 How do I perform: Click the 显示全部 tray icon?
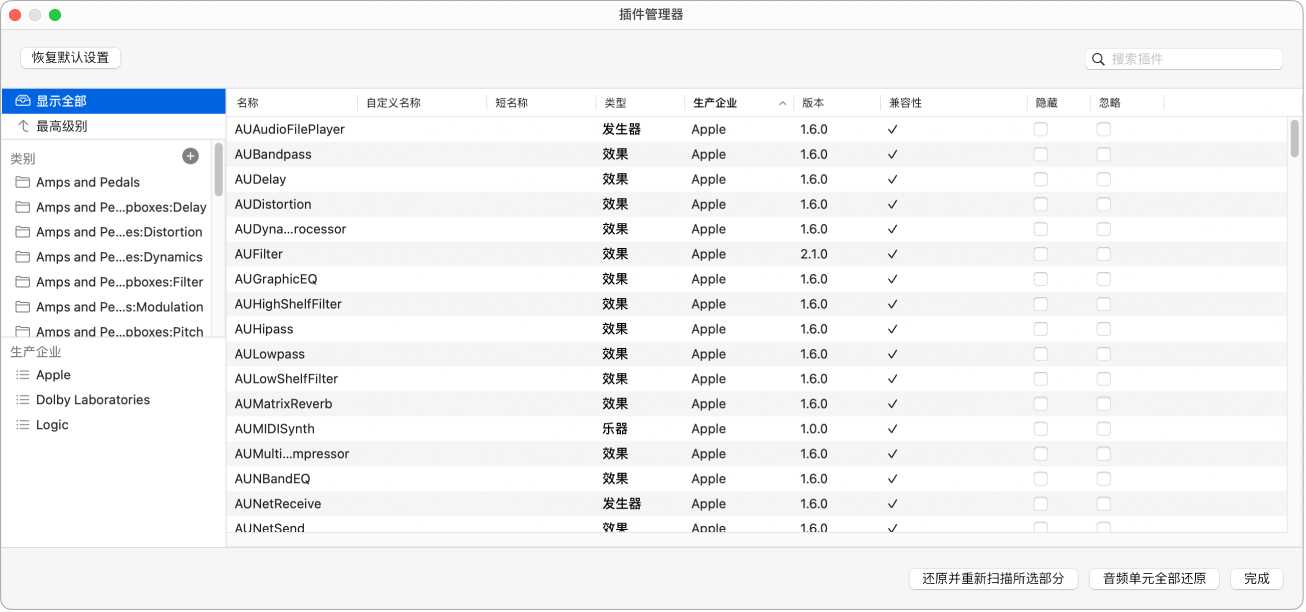pos(22,101)
